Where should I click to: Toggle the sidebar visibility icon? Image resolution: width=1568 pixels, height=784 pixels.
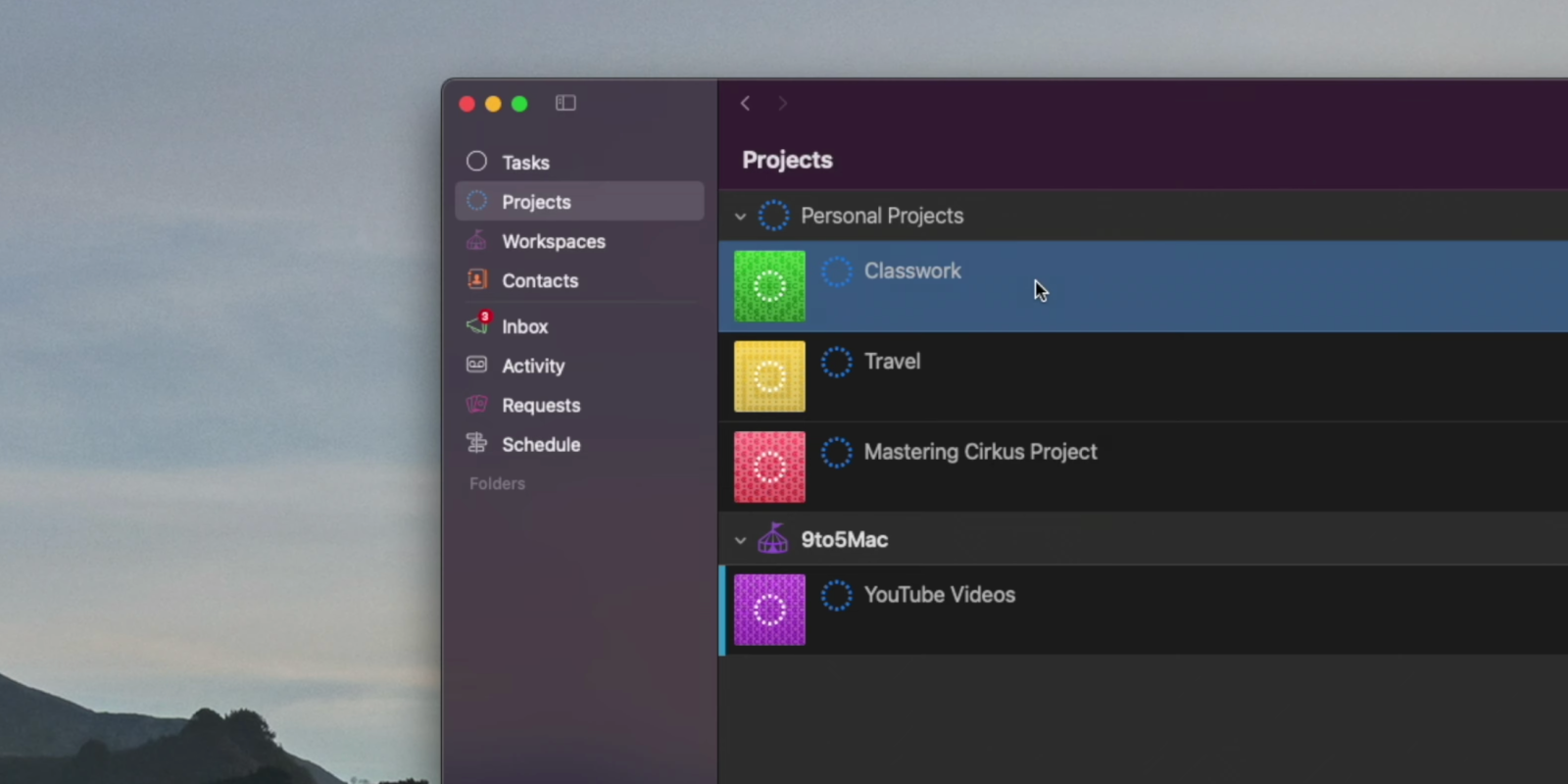pos(565,103)
